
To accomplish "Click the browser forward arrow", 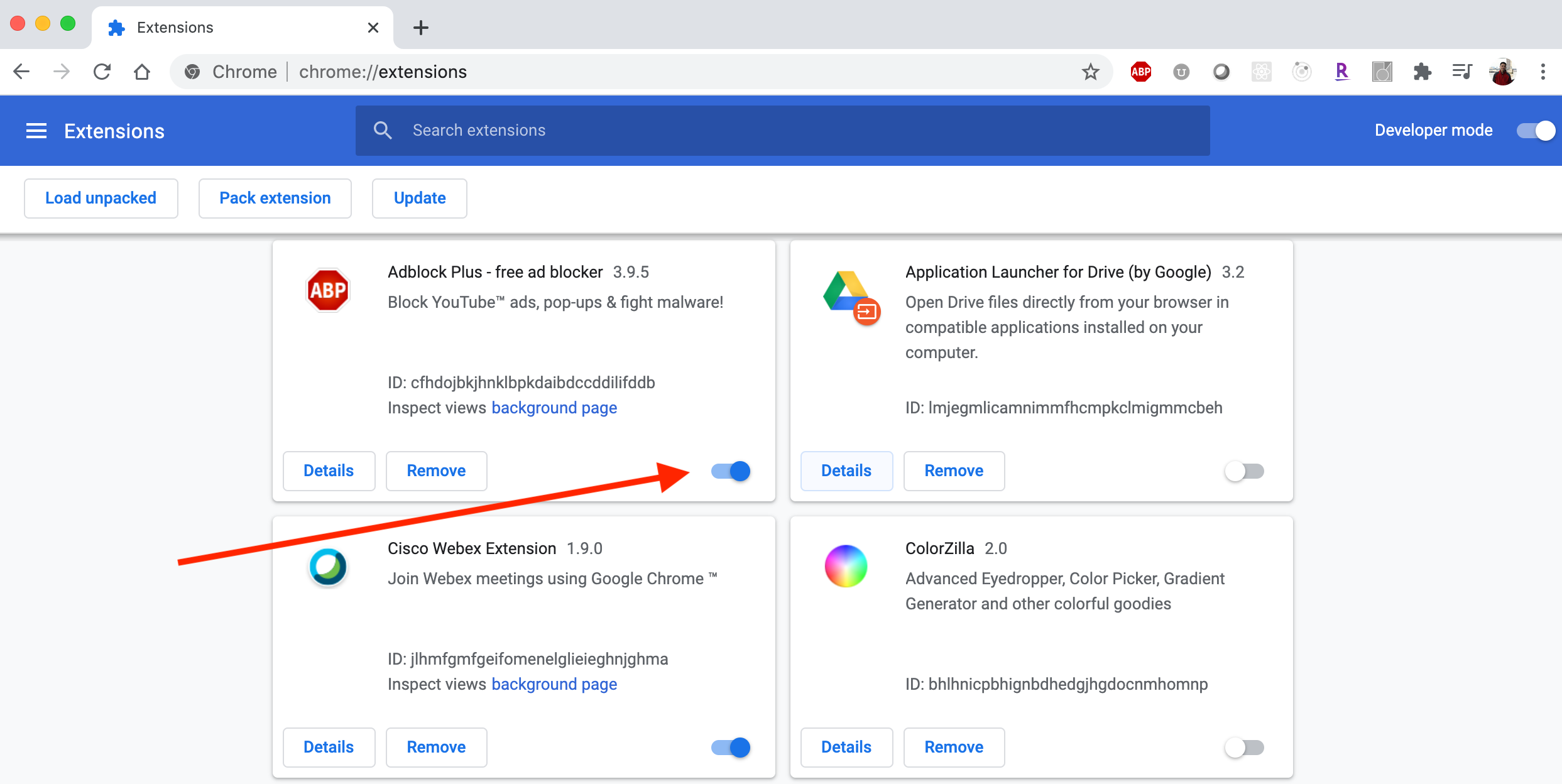I will (62, 72).
